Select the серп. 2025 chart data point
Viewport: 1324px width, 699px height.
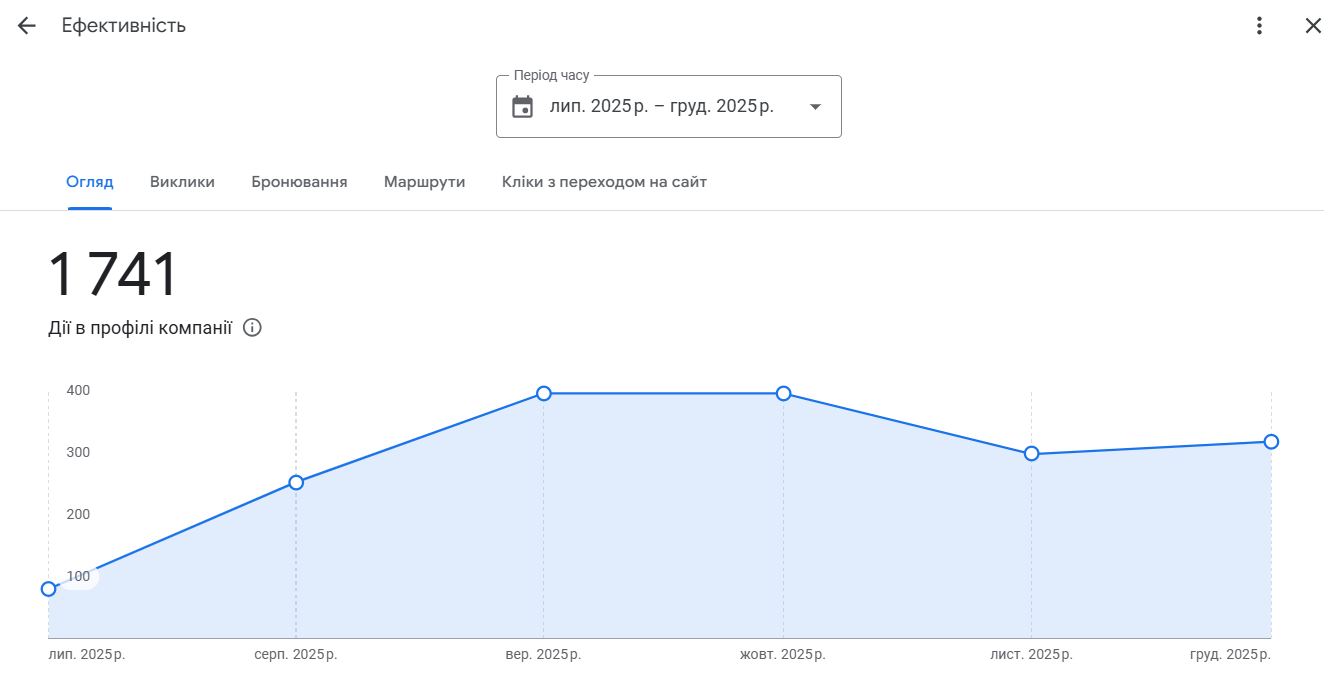296,483
